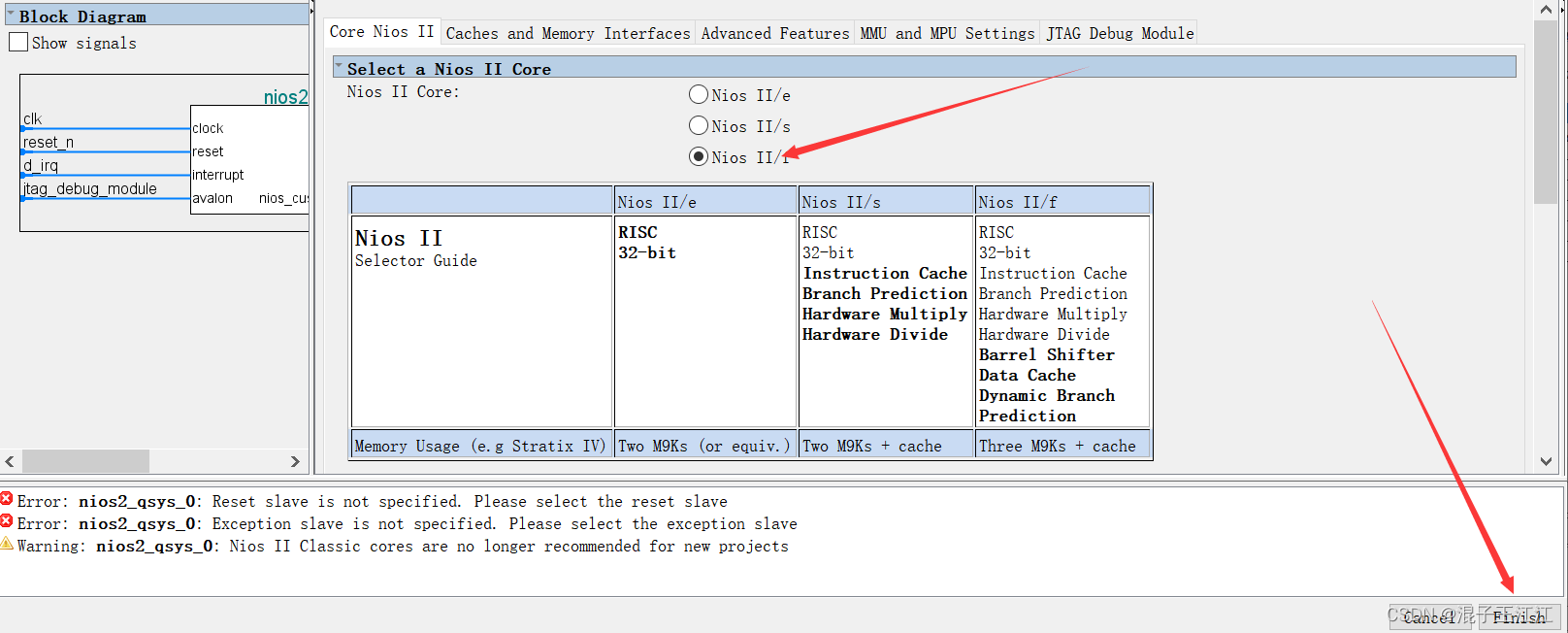
Task: Click the block diagram left scroll arrow
Action: click(10, 461)
